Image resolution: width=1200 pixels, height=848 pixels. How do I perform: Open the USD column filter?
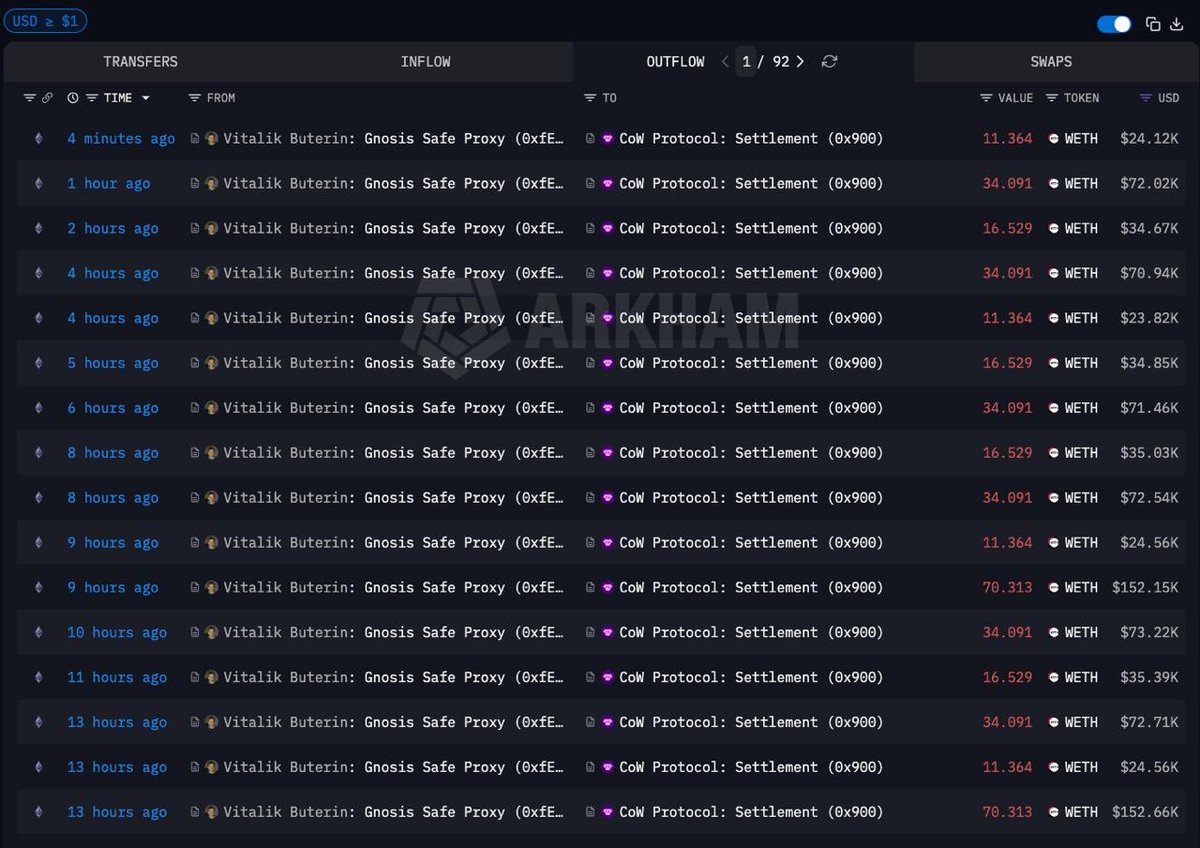point(1146,98)
